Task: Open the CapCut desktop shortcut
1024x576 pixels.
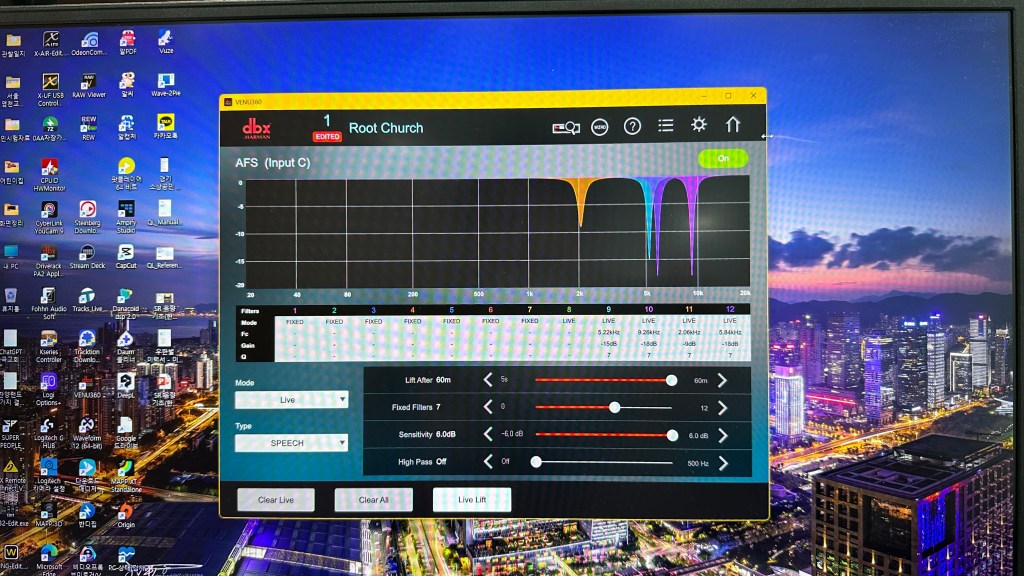Action: point(126,255)
